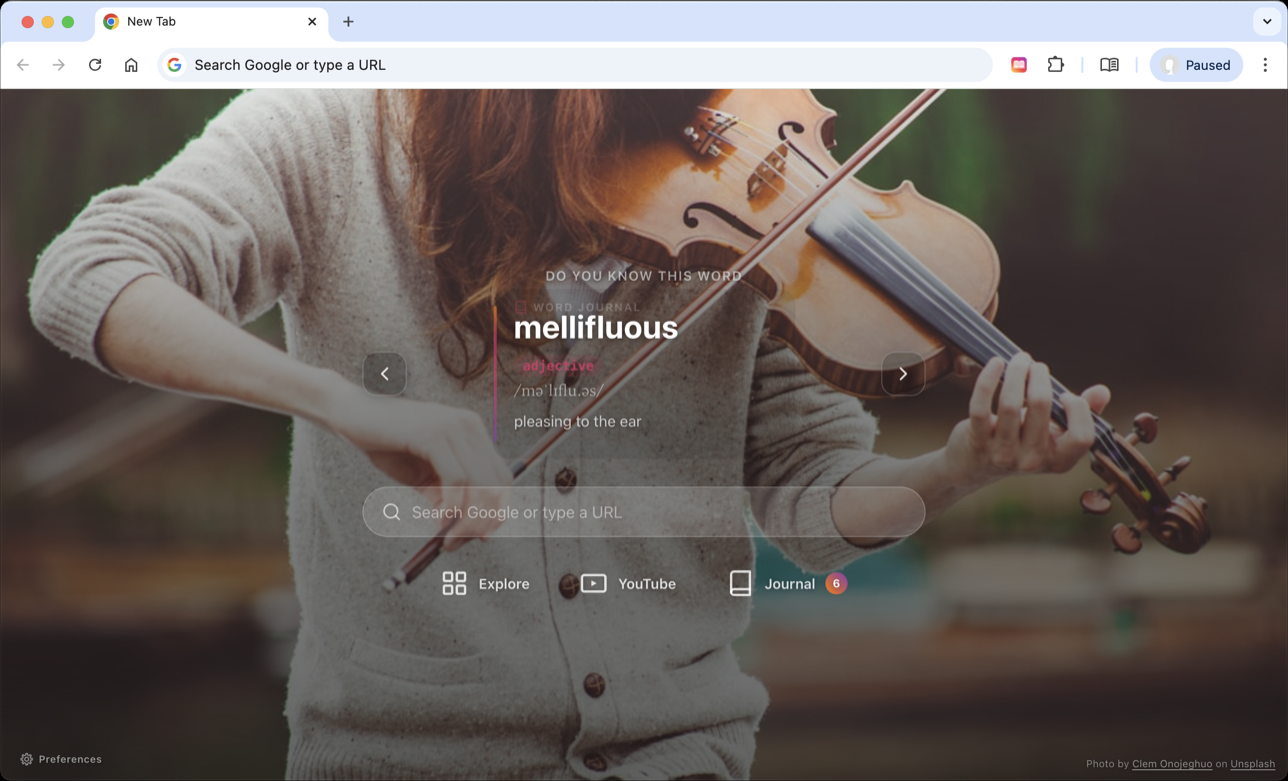Open the reading list book icon

pos(1109,64)
